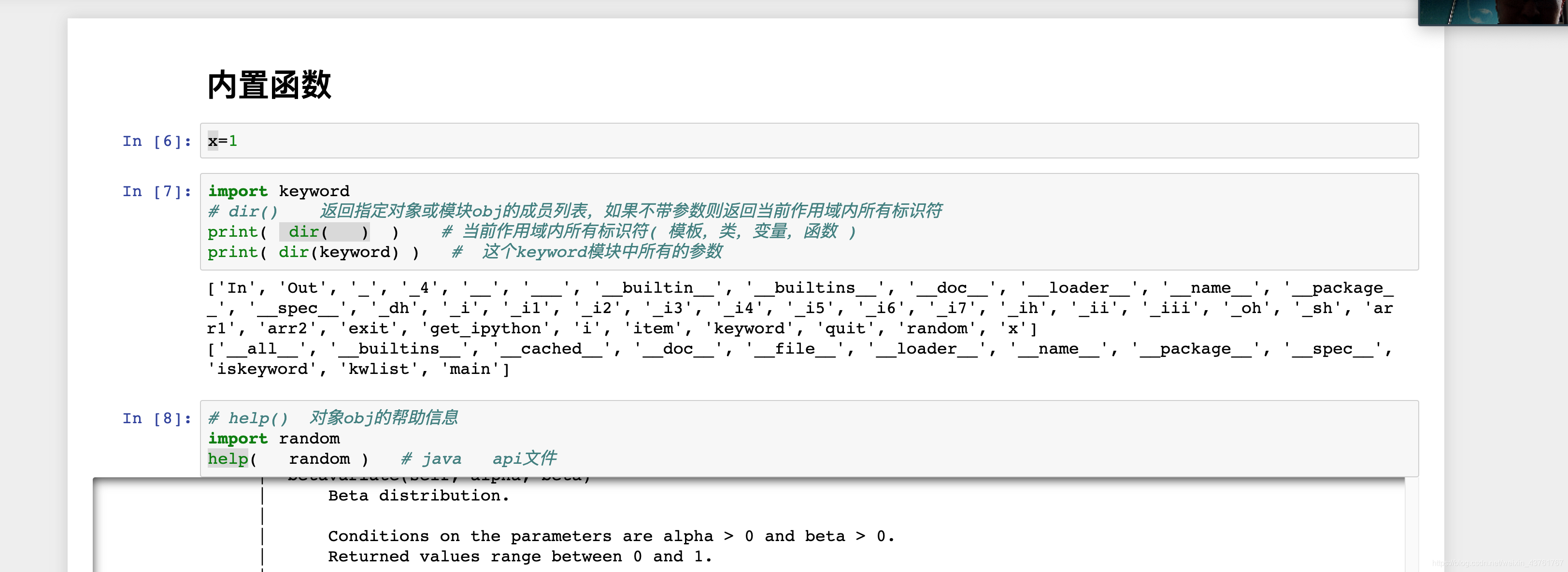Select the In [7] cell prompt
This screenshot has height=572, width=1568.
tap(157, 192)
